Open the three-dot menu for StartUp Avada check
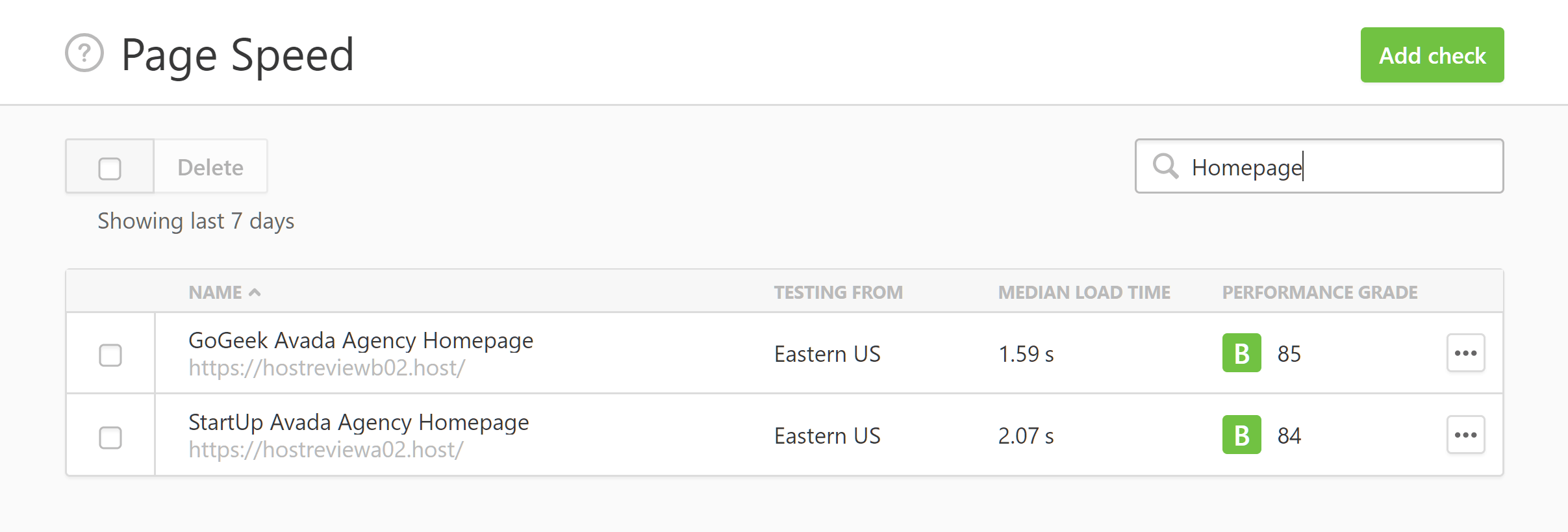 click(x=1465, y=435)
